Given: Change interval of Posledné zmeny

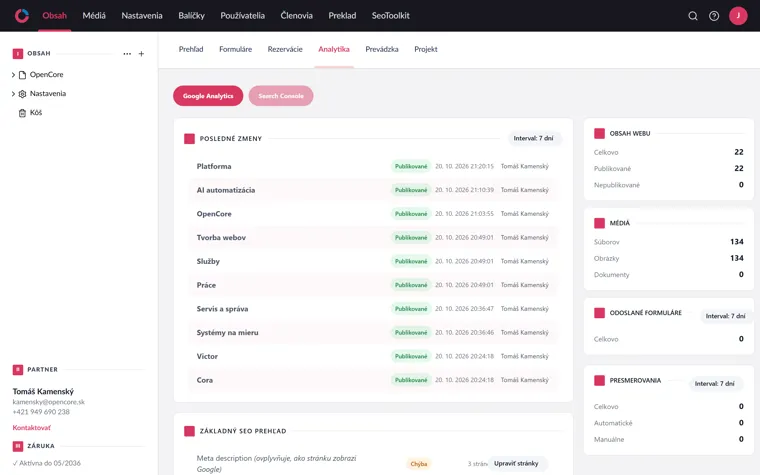Looking at the screenshot, I should point(534,139).
